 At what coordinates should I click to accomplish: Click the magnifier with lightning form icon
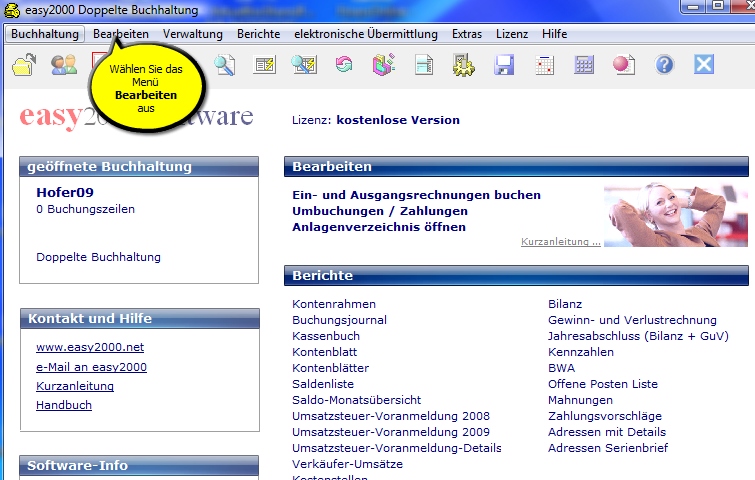coord(304,65)
